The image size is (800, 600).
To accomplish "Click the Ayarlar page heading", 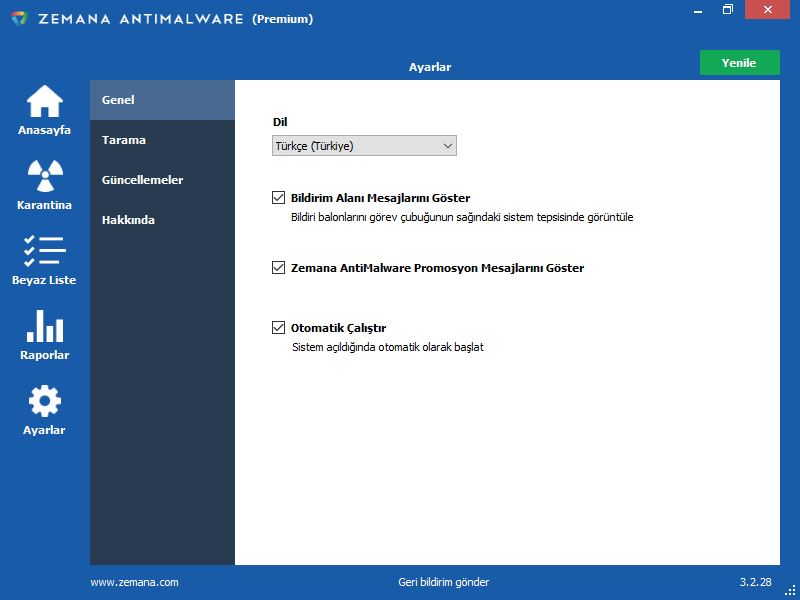I will point(430,67).
